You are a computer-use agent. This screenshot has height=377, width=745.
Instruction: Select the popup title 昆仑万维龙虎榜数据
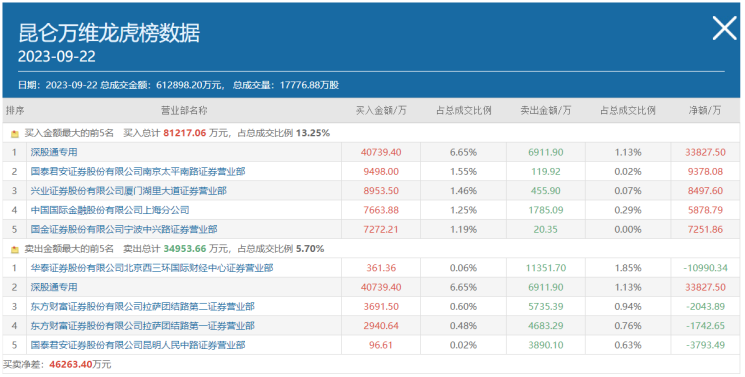[109, 33]
